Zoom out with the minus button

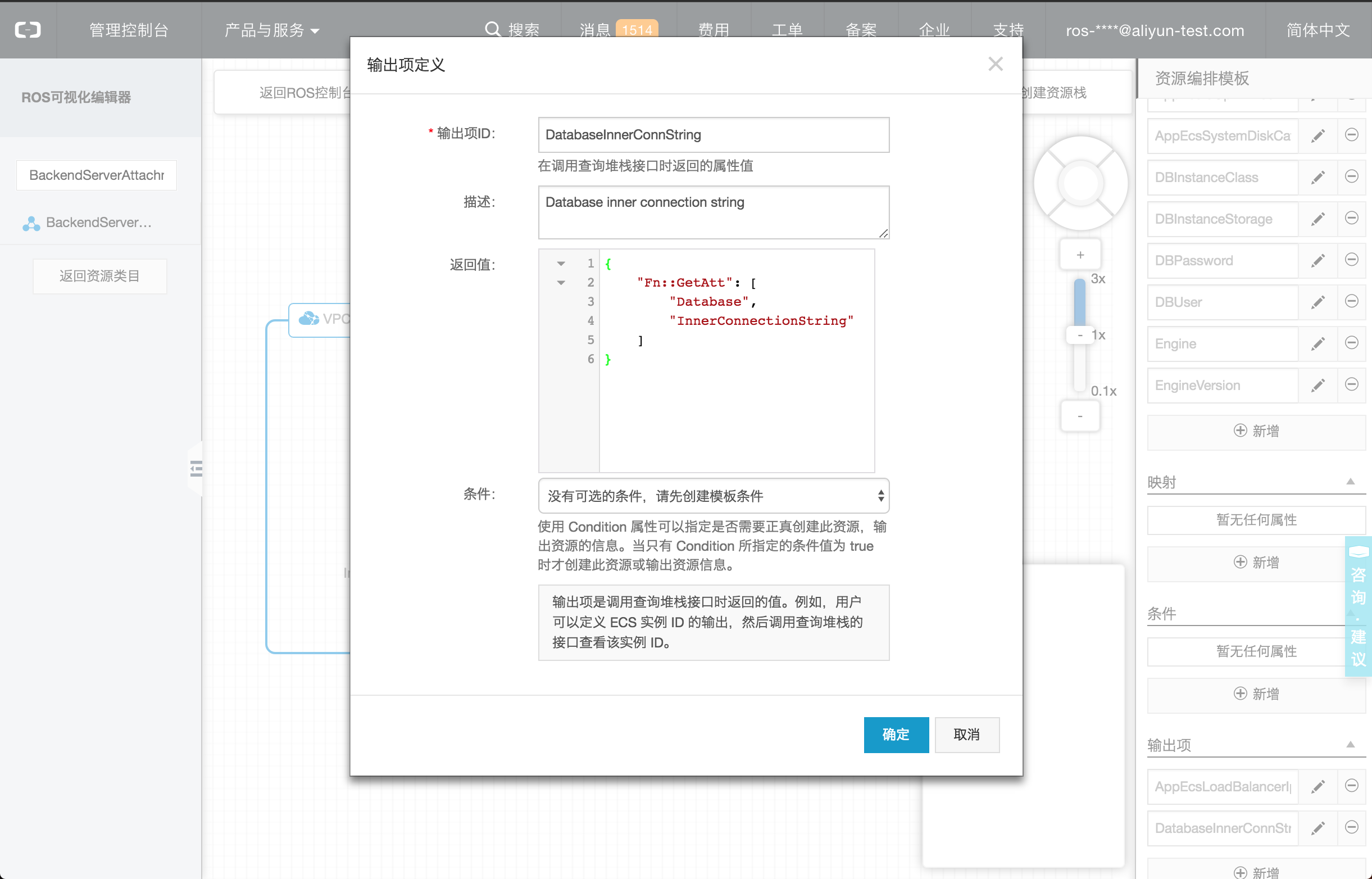(1080, 416)
